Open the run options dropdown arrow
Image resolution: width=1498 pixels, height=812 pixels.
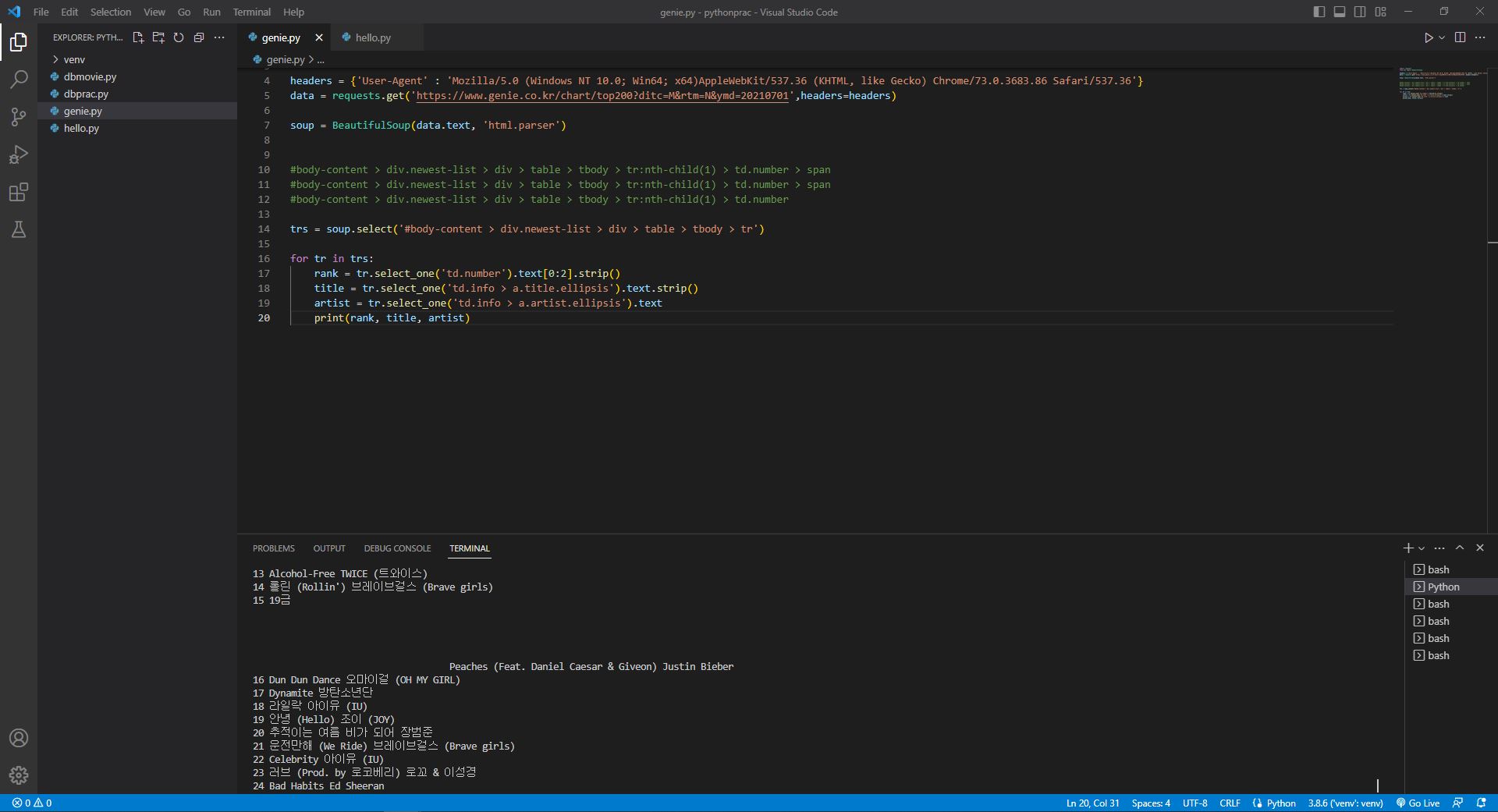click(x=1442, y=37)
